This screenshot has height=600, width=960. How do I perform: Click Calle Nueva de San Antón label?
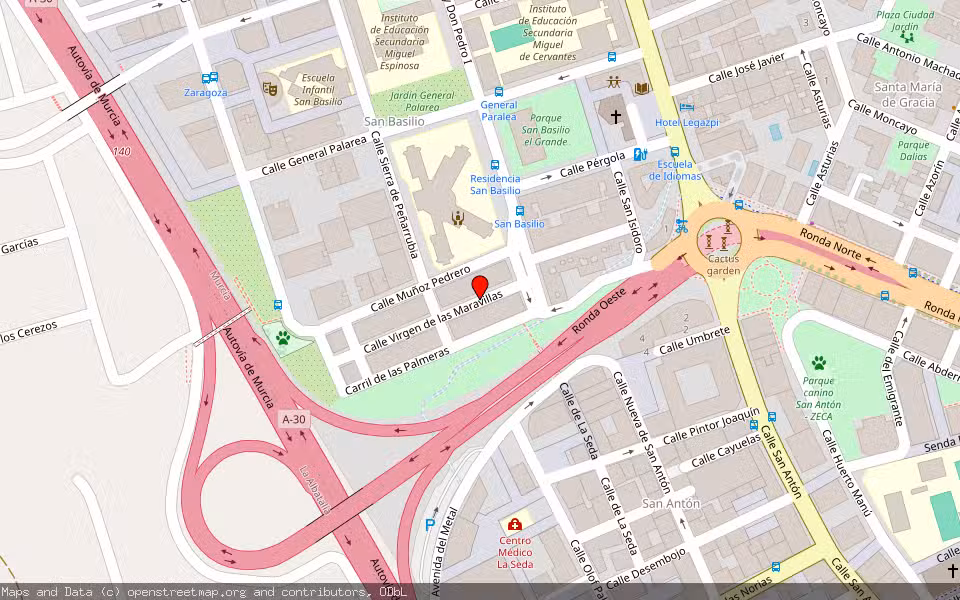click(642, 432)
